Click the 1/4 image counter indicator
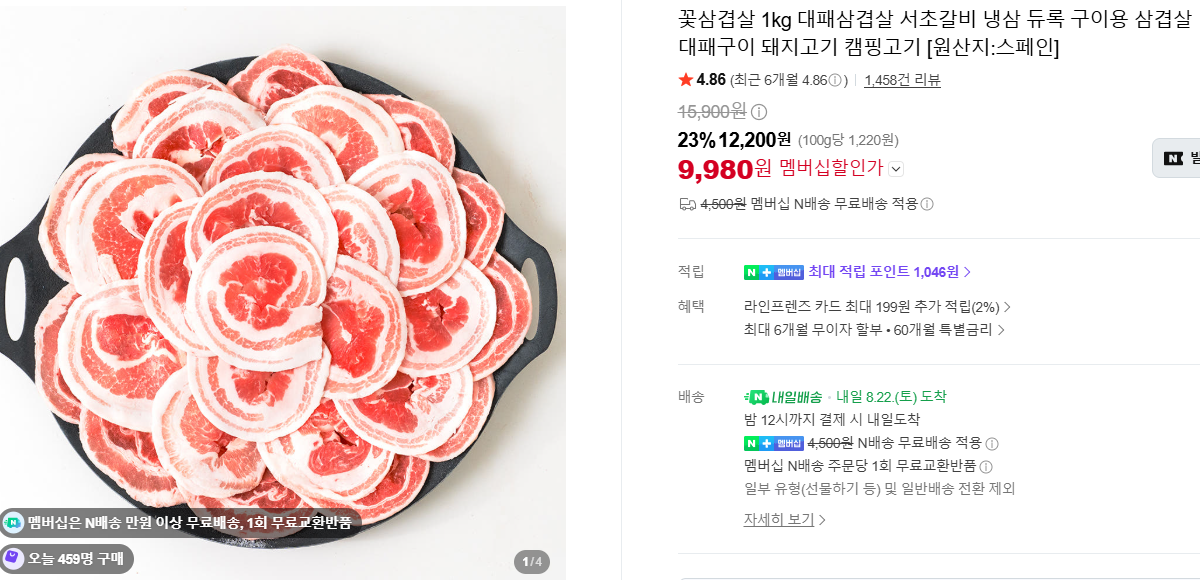Image resolution: width=1200 pixels, height=580 pixels. [x=533, y=561]
